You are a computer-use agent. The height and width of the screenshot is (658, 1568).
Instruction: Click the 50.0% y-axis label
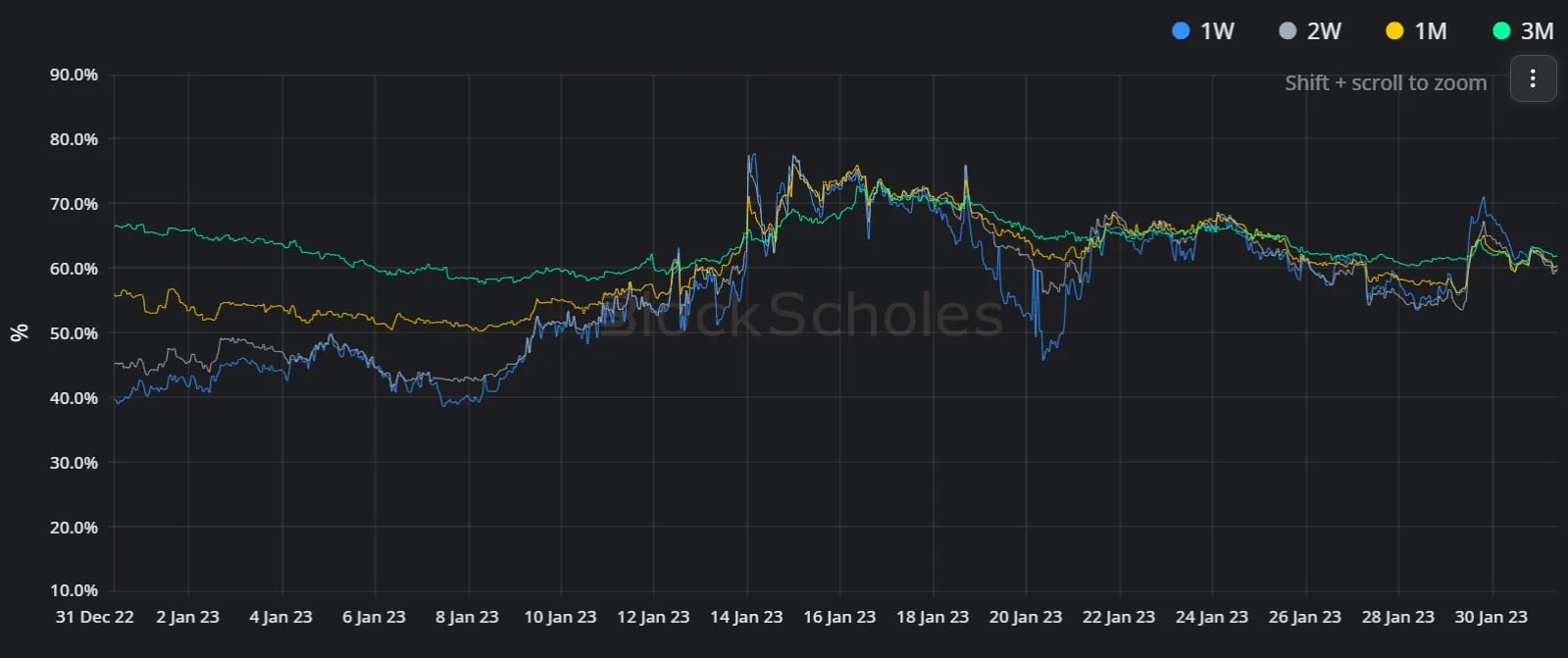(75, 333)
